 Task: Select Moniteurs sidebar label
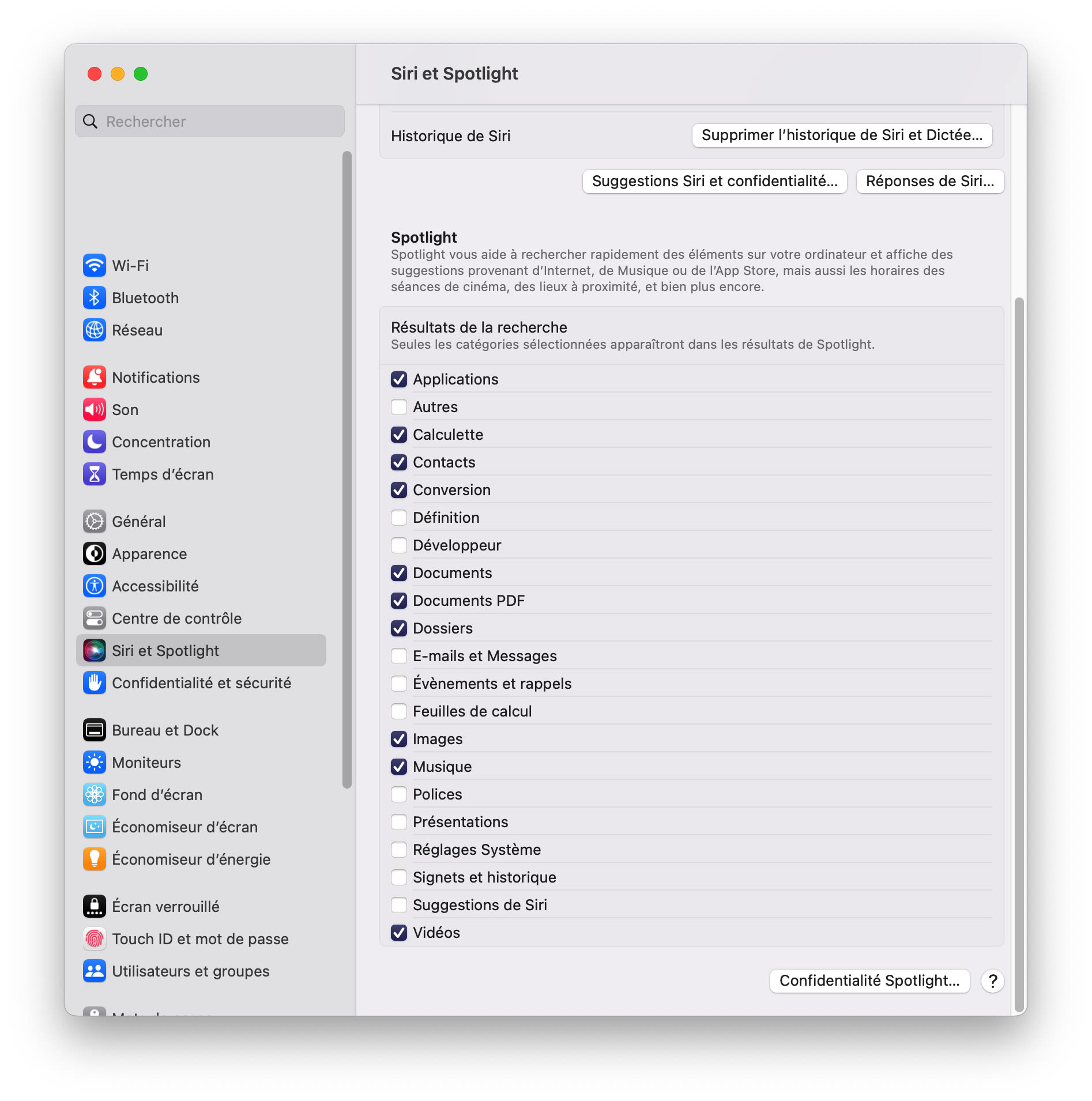point(146,762)
